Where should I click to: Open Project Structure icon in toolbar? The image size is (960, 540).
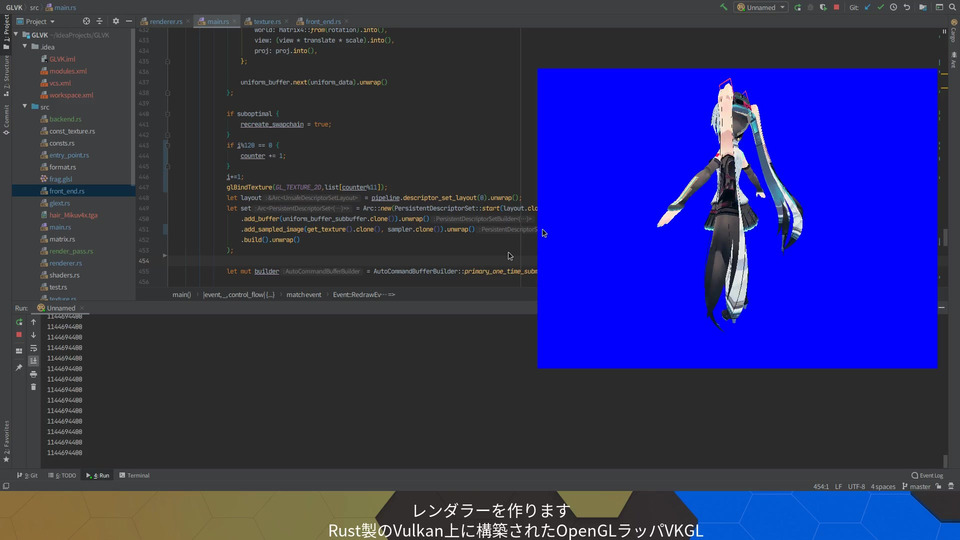pyautogui.click(x=923, y=7)
